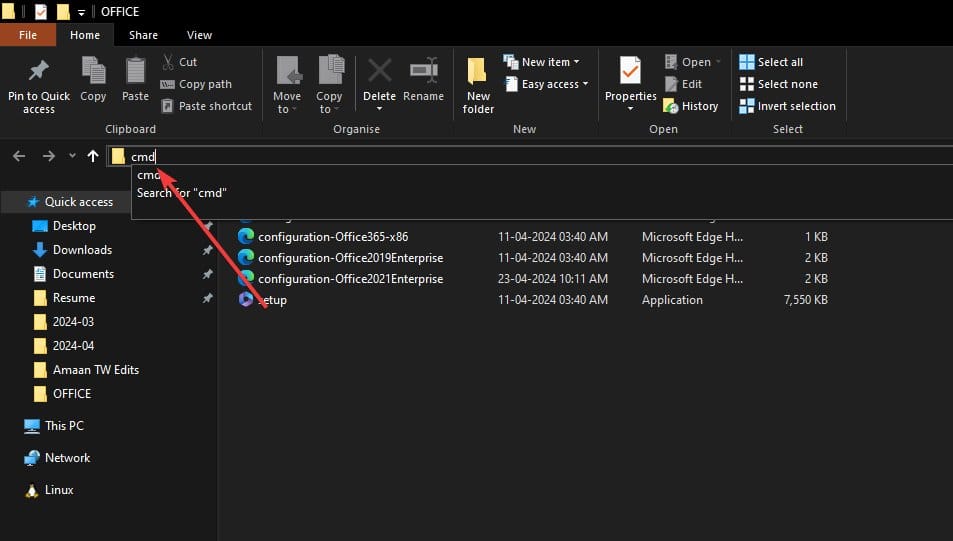953x541 pixels.
Task: Click the History command
Action: (x=691, y=106)
